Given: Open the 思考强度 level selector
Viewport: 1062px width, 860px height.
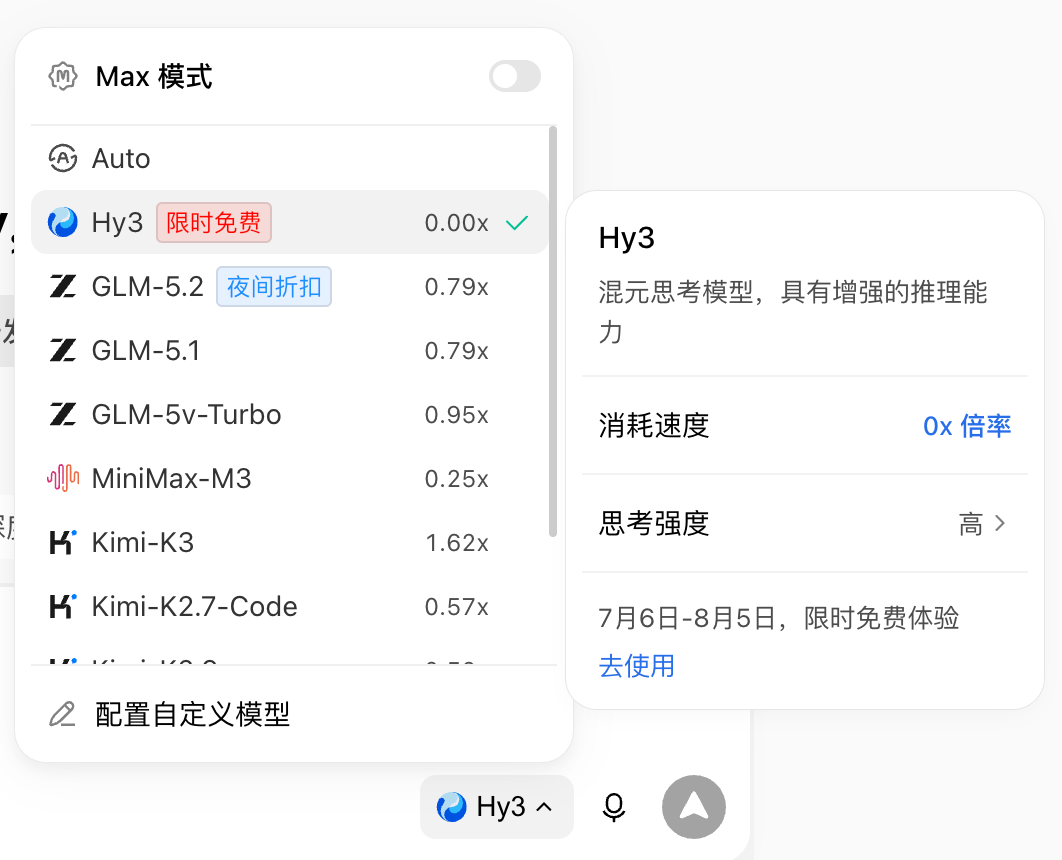Looking at the screenshot, I should [805, 523].
